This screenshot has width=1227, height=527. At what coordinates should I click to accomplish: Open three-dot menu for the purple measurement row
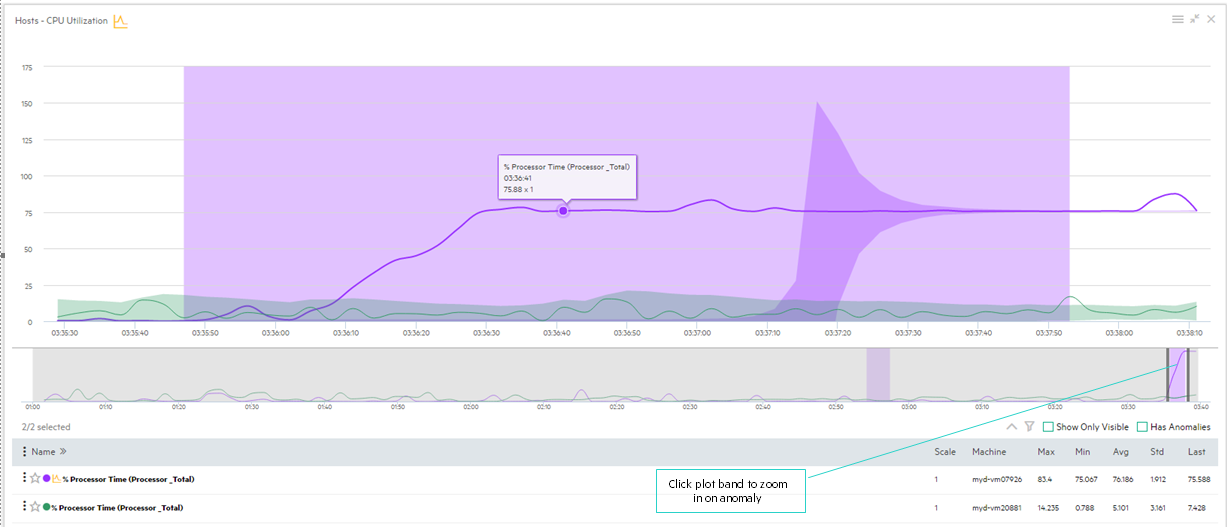pos(24,479)
